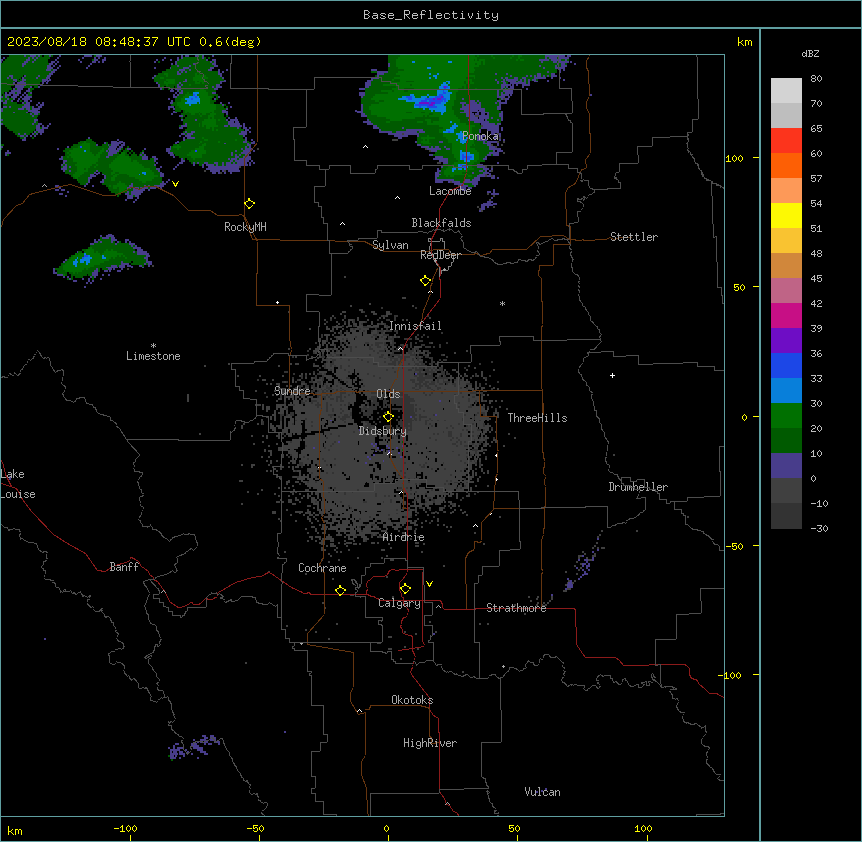862x842 pixels.
Task: Click the yellow diamond marker south of RedDeer
Action: 426,281
